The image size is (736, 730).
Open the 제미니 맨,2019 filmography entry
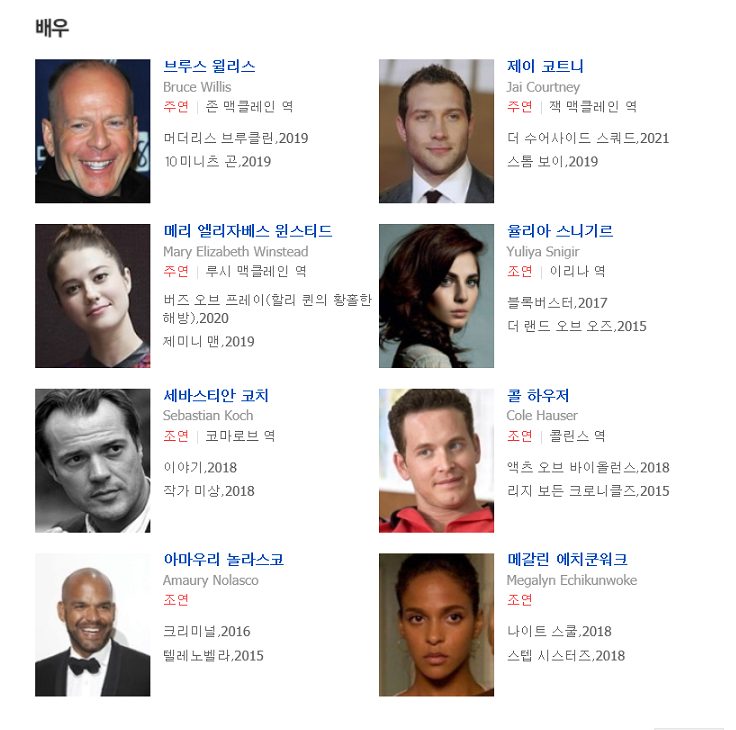tap(209, 342)
